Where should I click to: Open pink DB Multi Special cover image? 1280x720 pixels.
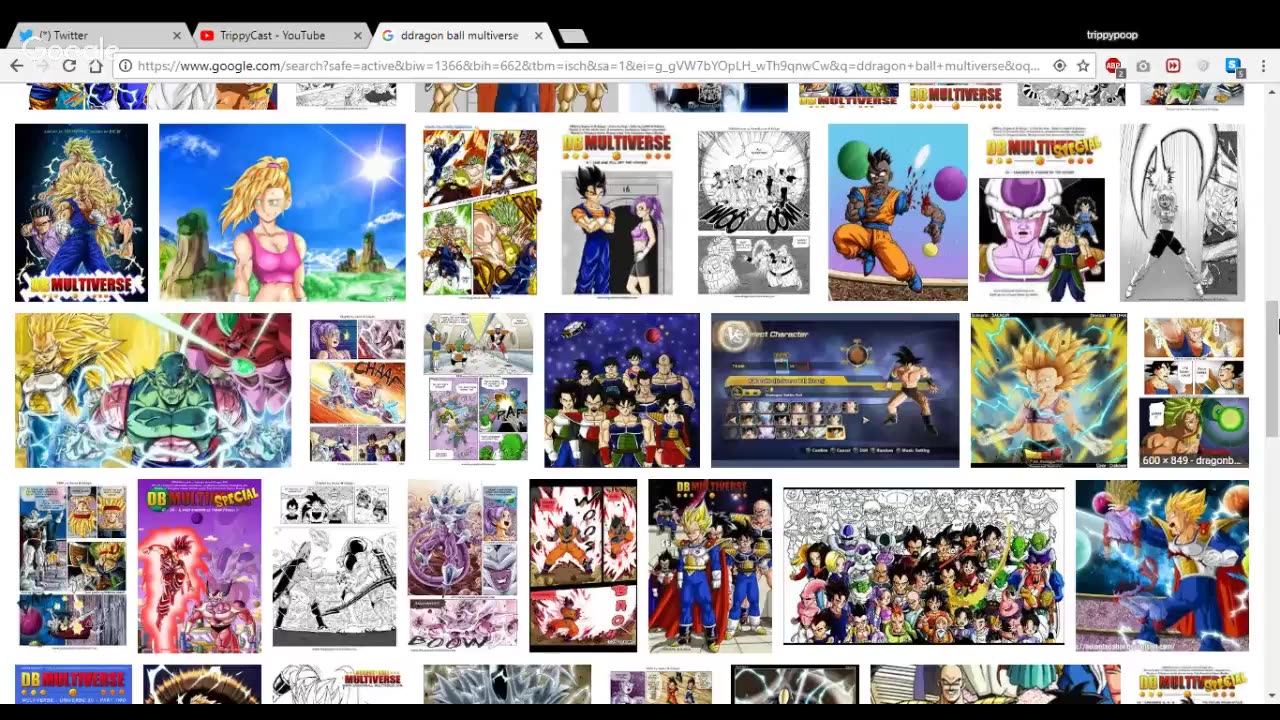199,566
